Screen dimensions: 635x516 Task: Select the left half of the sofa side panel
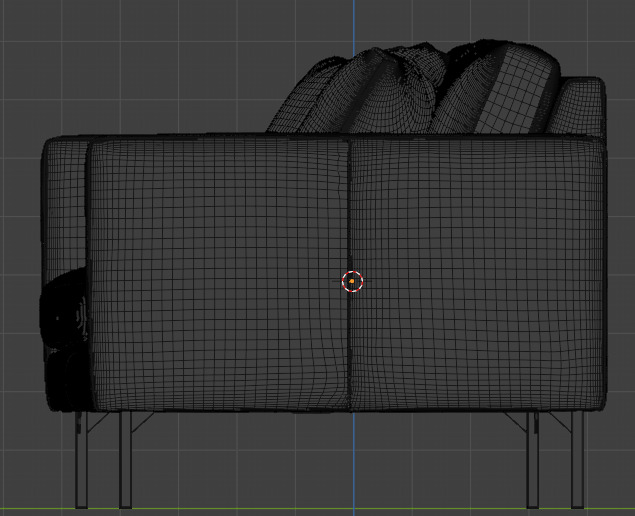point(218,275)
